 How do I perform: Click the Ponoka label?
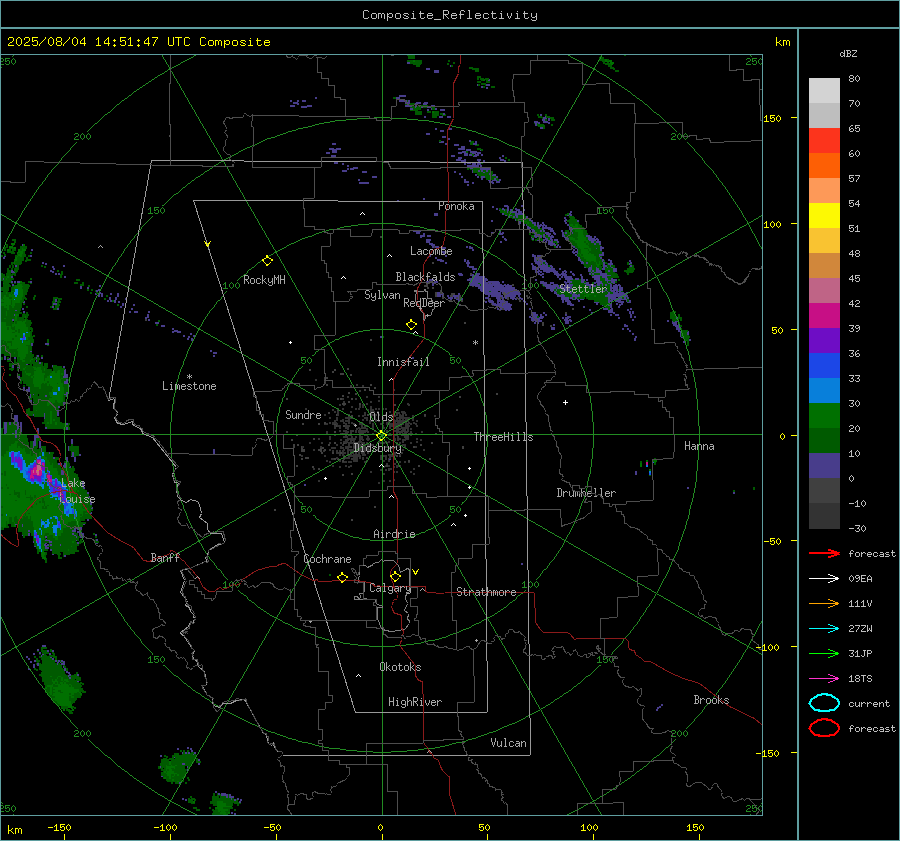[456, 206]
